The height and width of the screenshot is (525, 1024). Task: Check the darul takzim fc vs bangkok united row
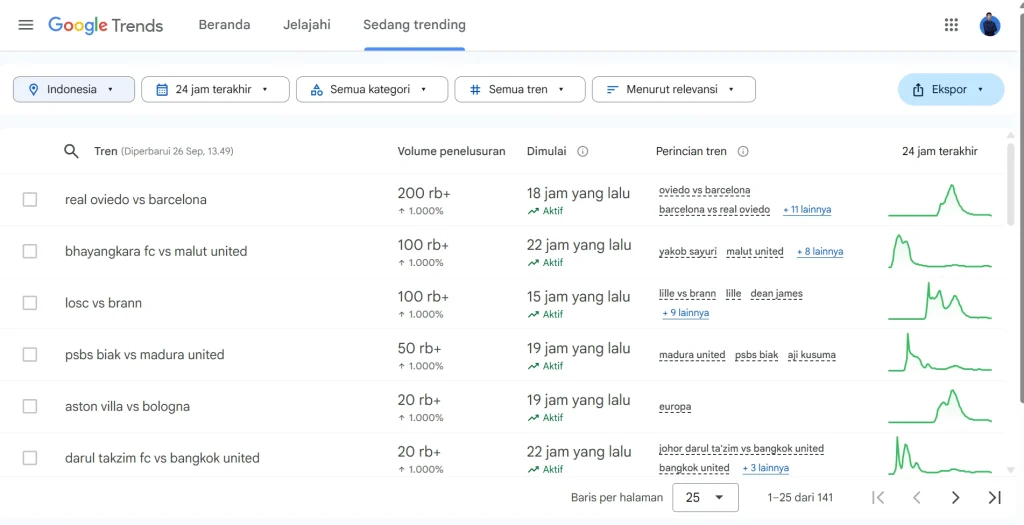coord(30,458)
